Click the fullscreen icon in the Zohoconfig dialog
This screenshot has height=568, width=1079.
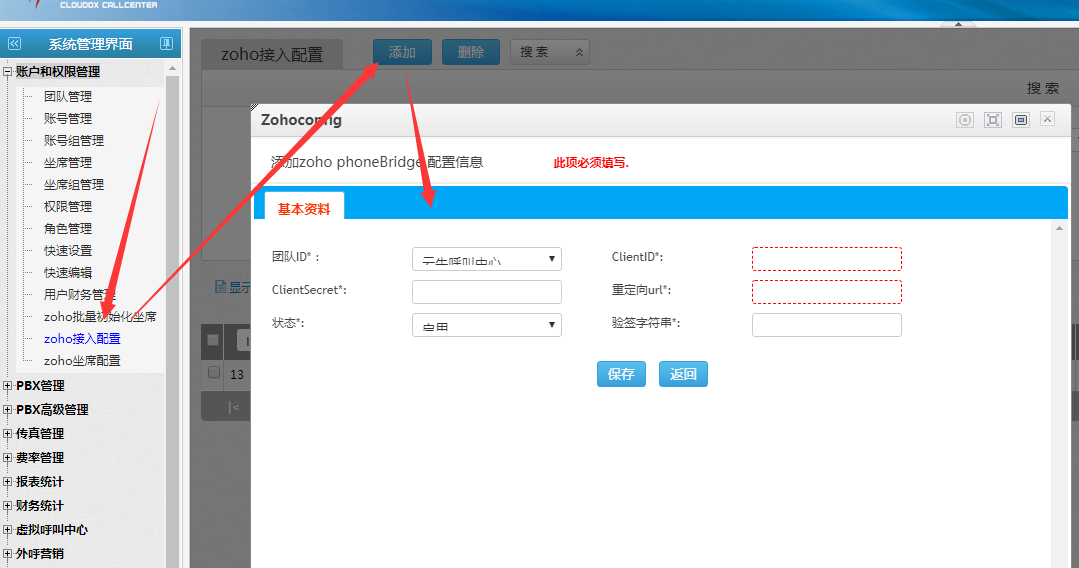coord(992,120)
